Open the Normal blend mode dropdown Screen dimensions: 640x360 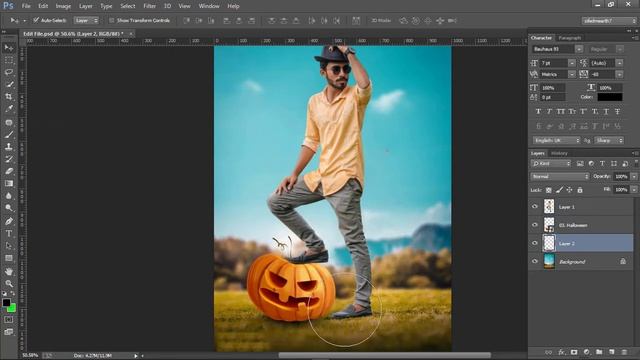pyautogui.click(x=560, y=176)
